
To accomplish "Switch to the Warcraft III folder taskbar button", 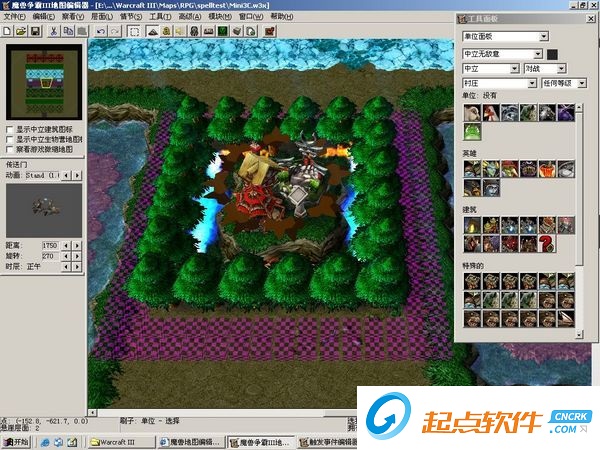I will (x=122, y=442).
